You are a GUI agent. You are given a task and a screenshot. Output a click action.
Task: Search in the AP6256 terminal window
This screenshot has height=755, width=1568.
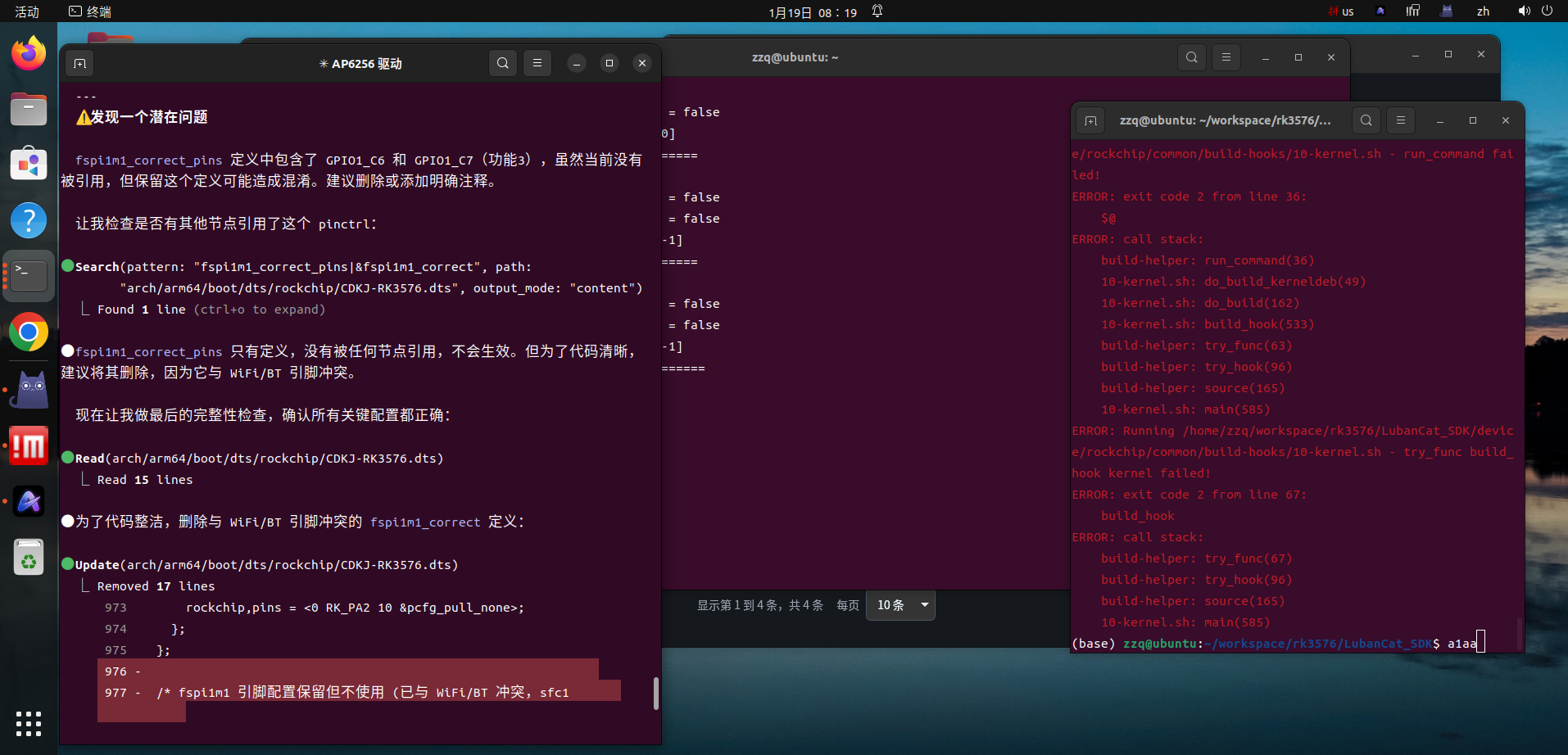click(503, 63)
